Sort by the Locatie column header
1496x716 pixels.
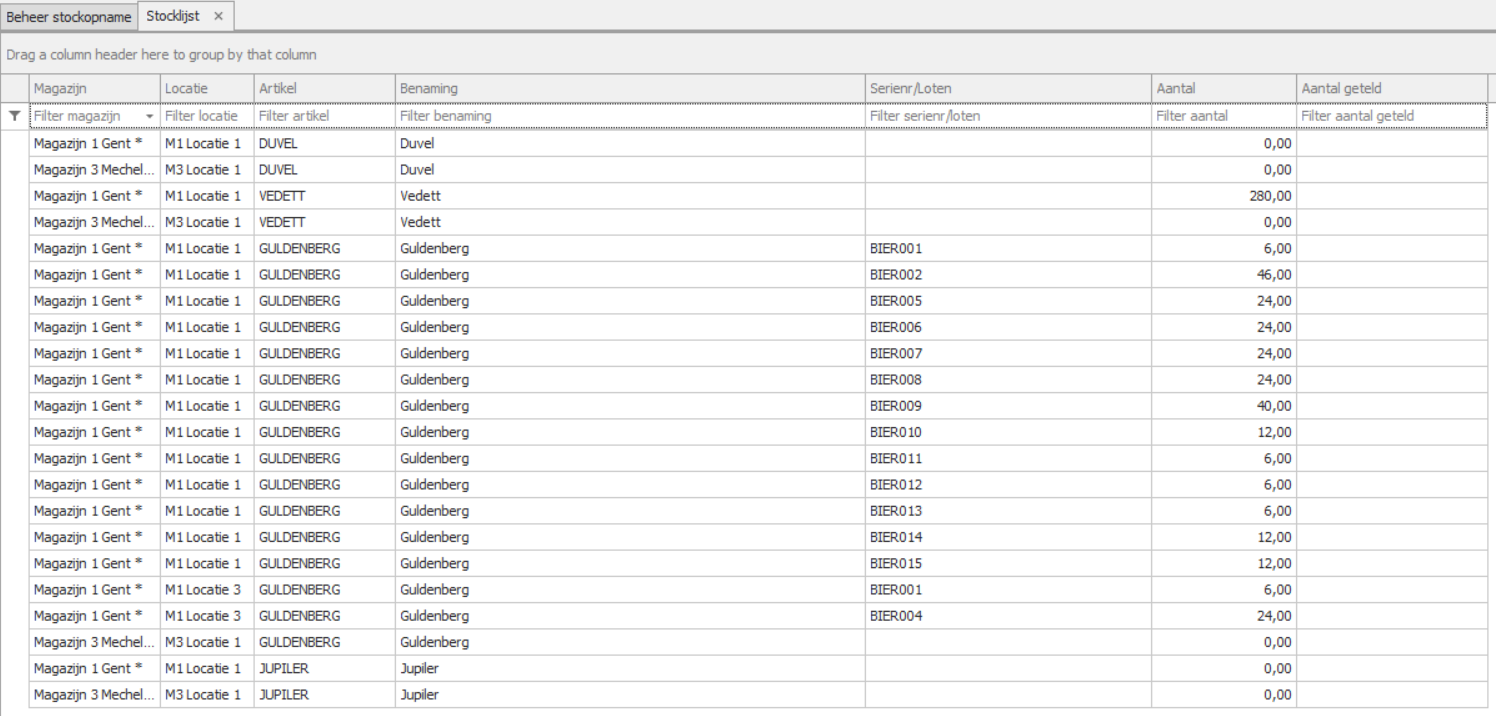click(x=206, y=89)
